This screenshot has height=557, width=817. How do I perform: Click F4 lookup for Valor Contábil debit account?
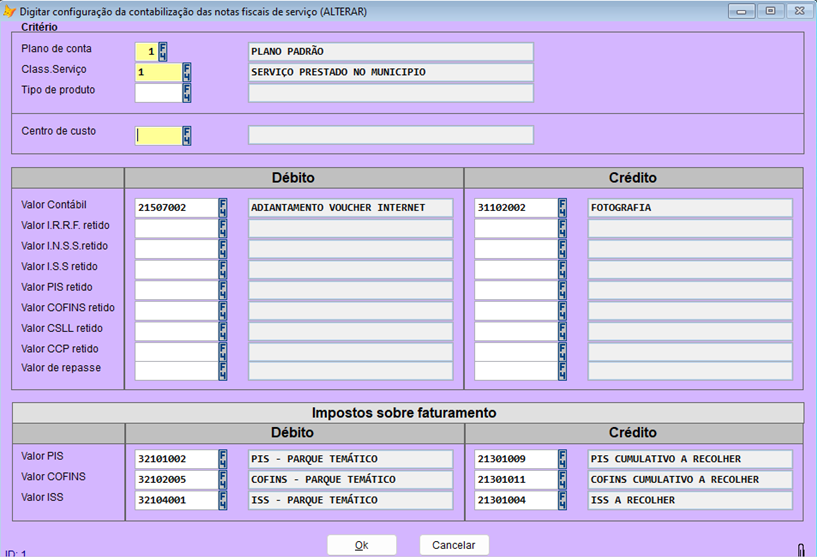click(x=223, y=208)
